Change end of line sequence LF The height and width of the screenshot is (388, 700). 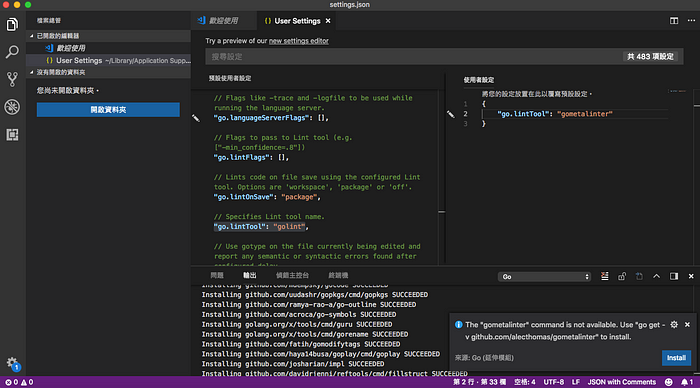[x=576, y=382]
